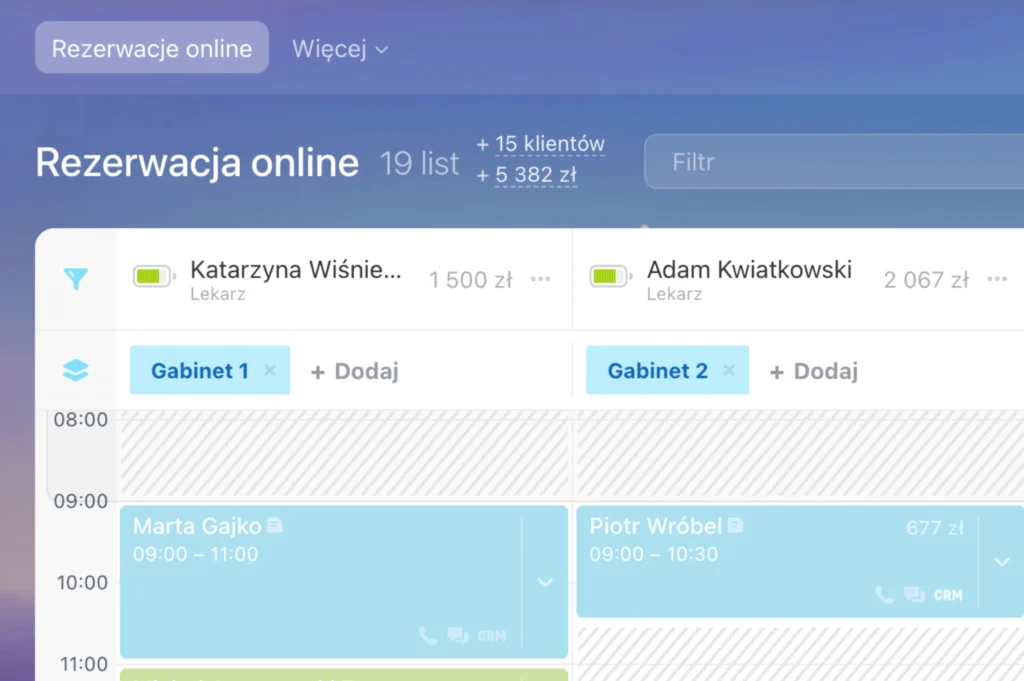Click the blue funnel filter icon
The width and height of the screenshot is (1024, 681).
coord(76,280)
